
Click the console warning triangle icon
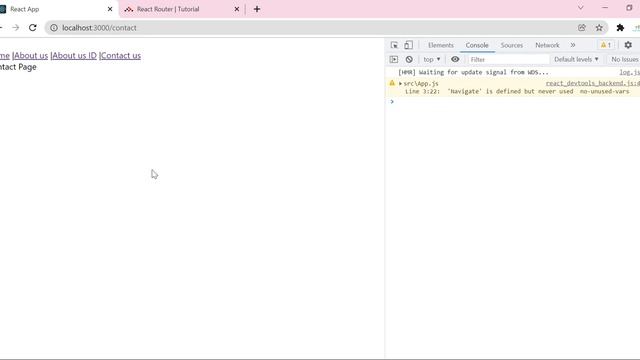point(392,83)
